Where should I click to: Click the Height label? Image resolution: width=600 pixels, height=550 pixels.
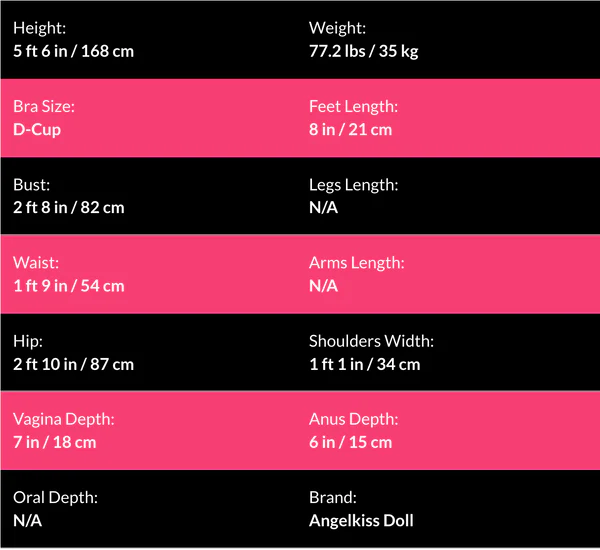[39, 28]
